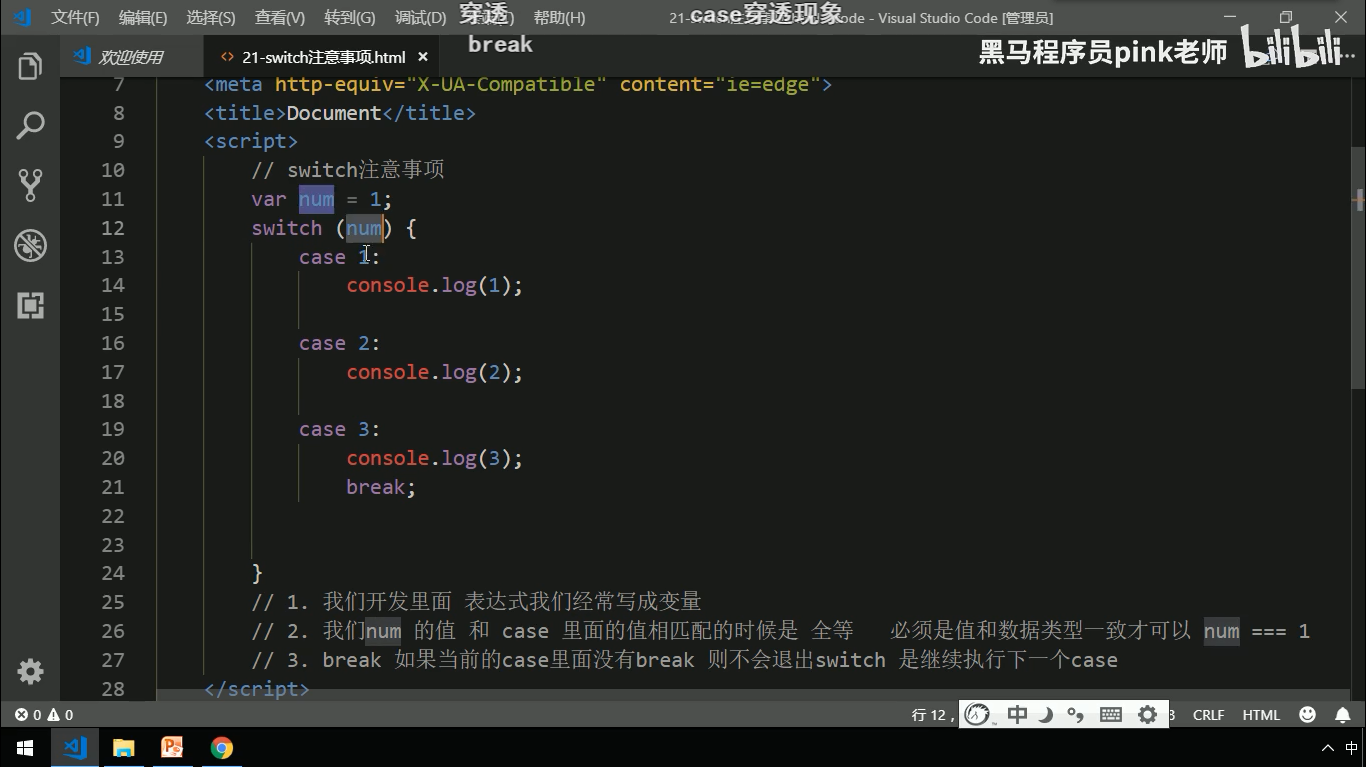Screen dimensions: 1366x767
Task: Change the HTML language mode
Action: (1261, 715)
